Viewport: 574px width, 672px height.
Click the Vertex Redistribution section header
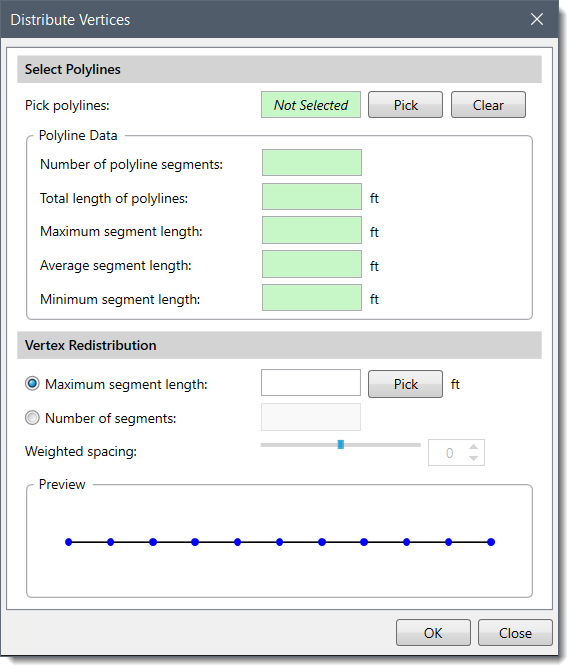[x=279, y=345]
